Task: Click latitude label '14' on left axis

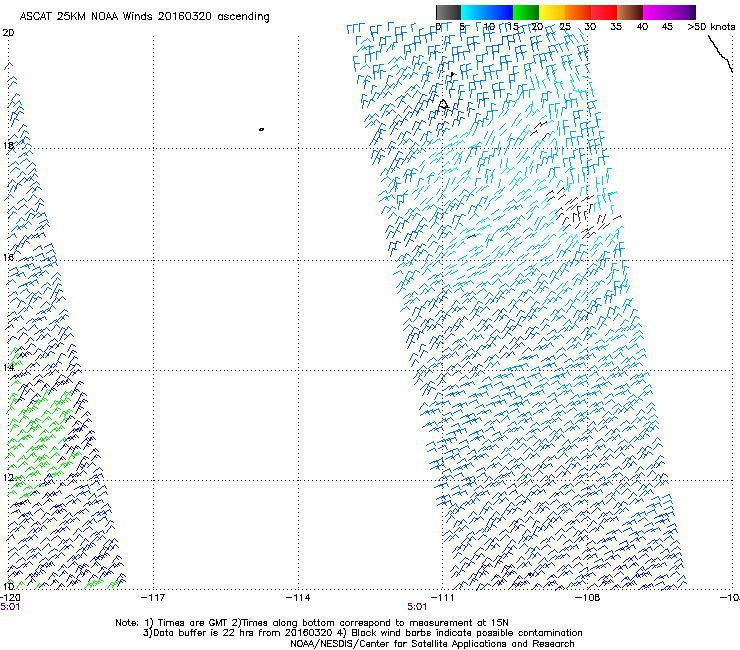Action: pos(8,367)
